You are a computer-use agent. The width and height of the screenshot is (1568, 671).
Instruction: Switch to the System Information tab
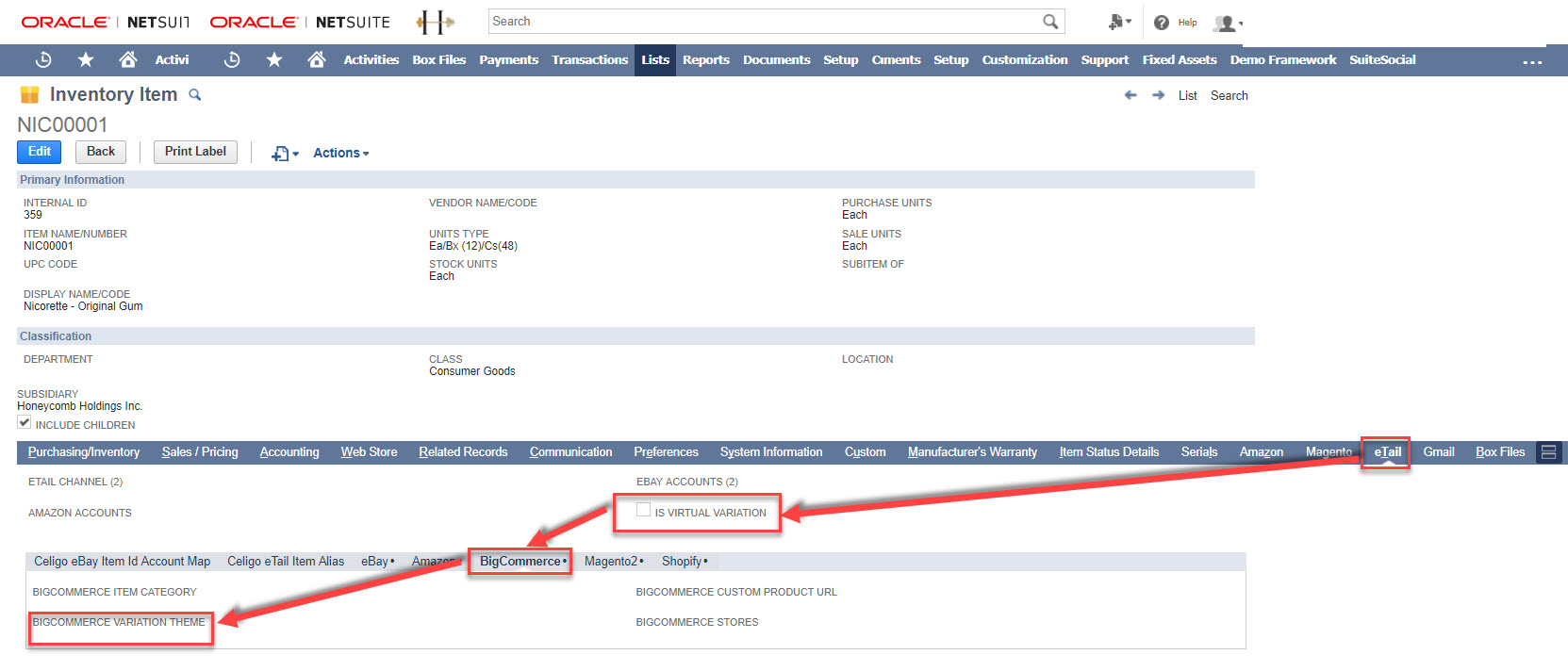point(771,452)
